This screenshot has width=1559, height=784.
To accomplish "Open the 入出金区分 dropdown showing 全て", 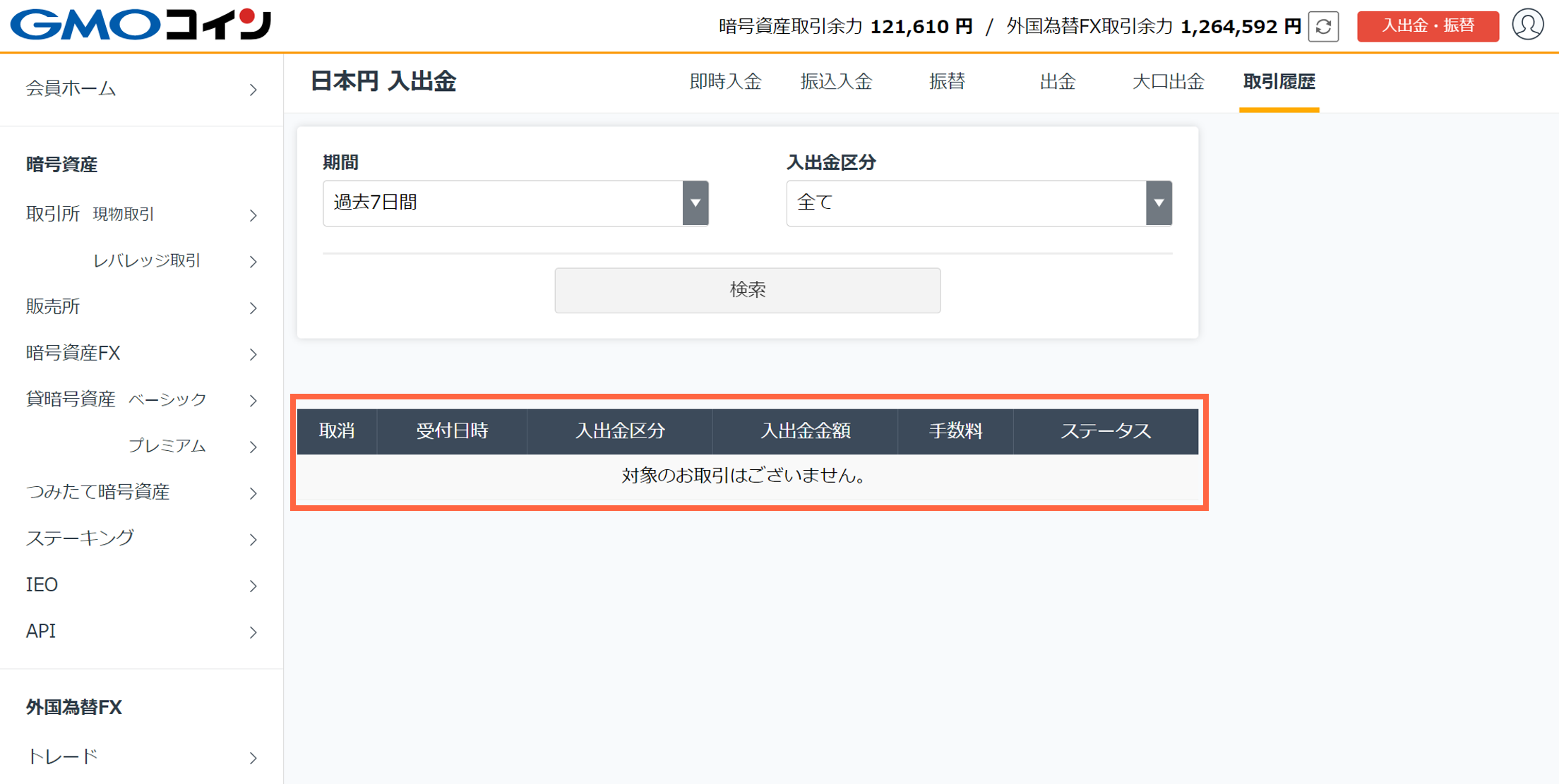I will [x=978, y=203].
